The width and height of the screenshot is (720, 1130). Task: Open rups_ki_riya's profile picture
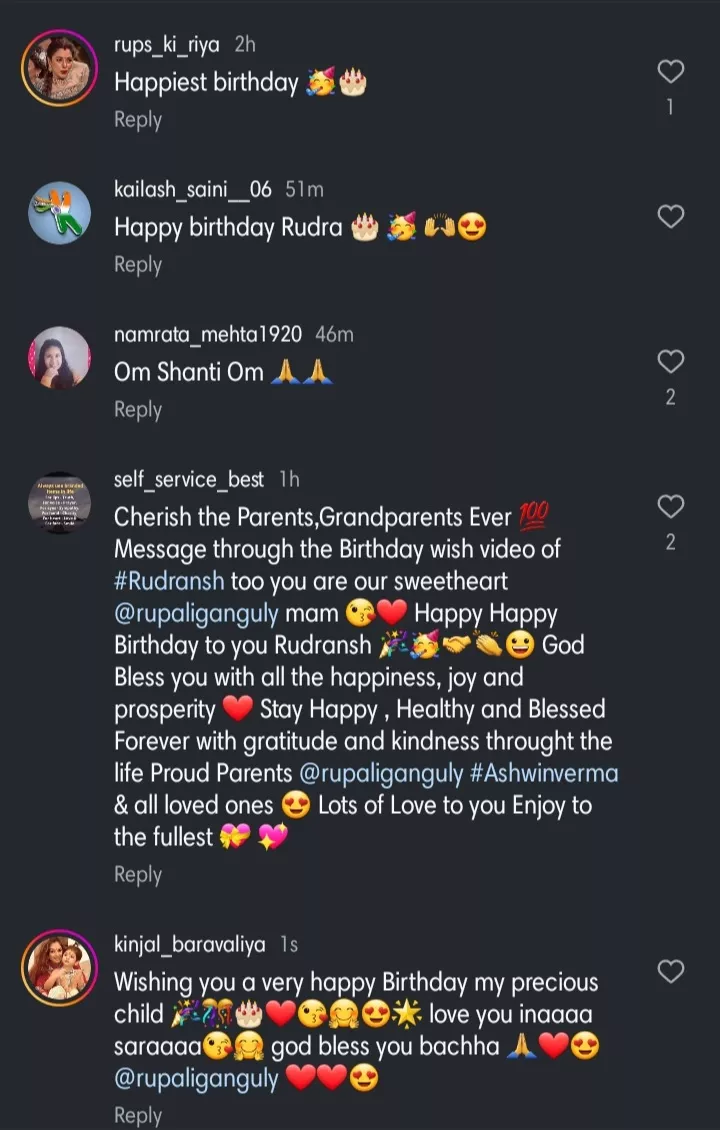pos(59,68)
